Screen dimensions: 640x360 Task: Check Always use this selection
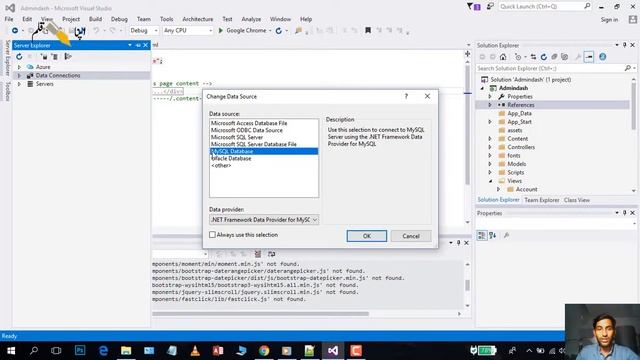pos(212,235)
